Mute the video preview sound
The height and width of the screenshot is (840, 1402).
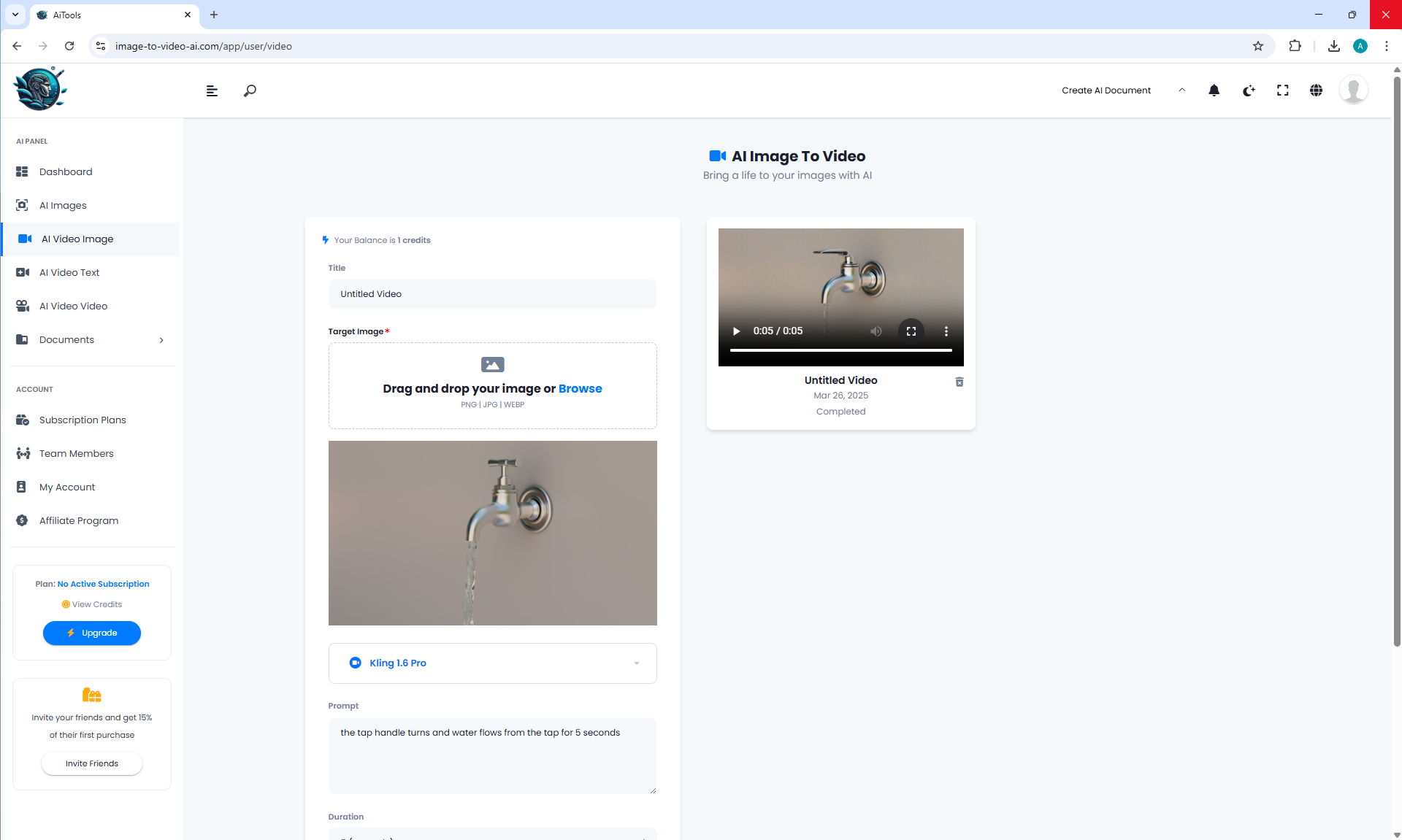[x=876, y=331]
